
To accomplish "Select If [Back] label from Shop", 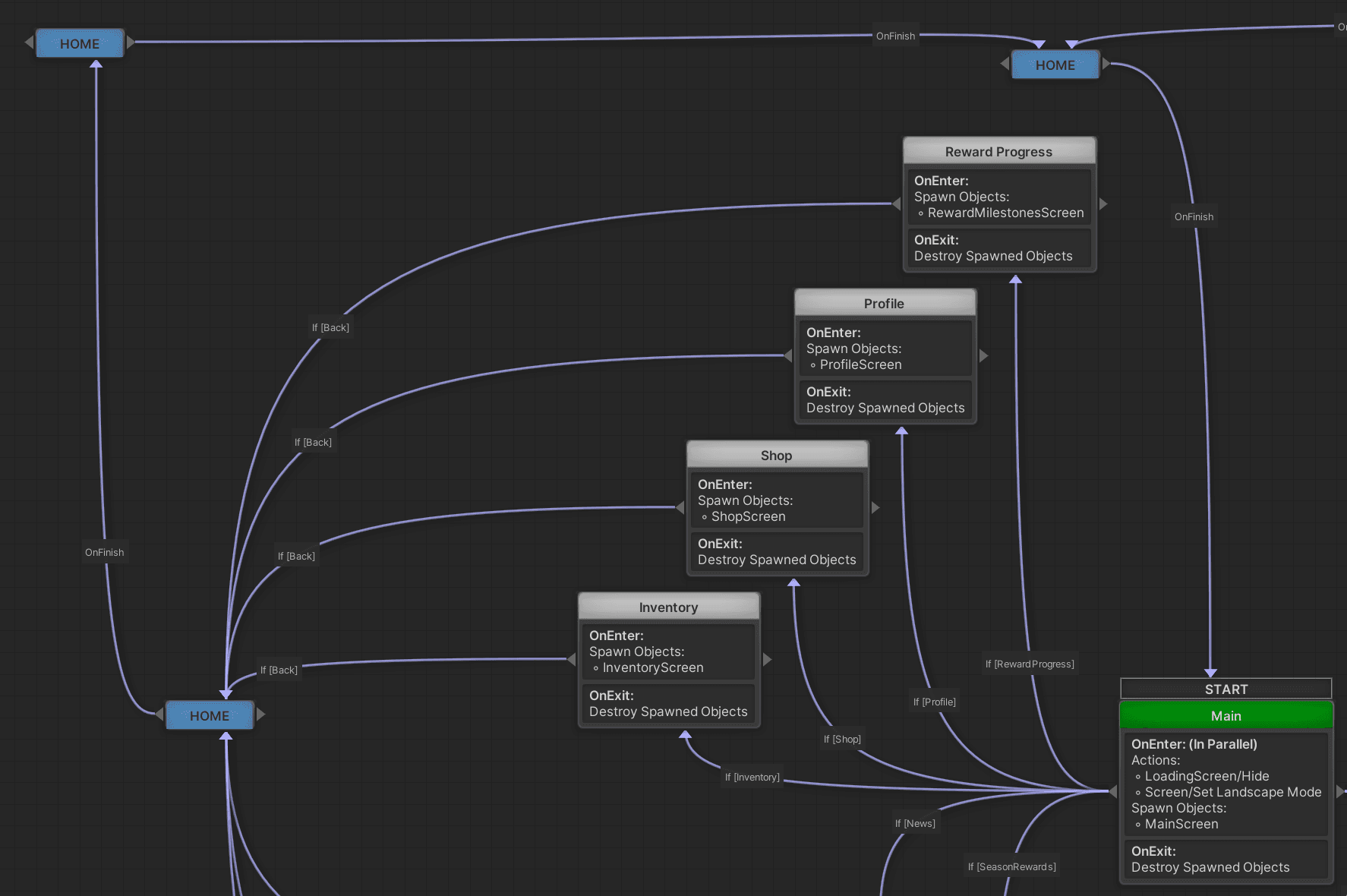I will coord(296,556).
